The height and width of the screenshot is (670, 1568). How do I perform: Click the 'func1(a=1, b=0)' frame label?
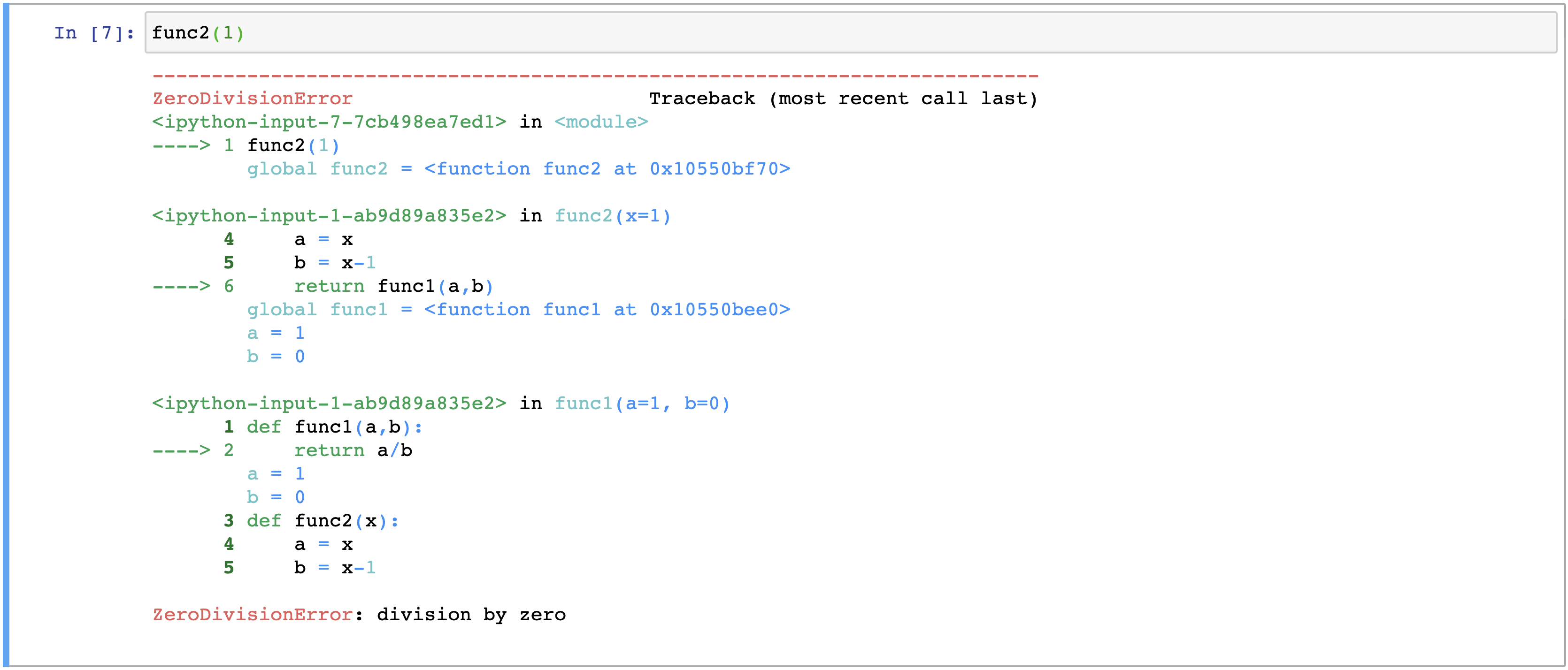pyautogui.click(x=642, y=404)
